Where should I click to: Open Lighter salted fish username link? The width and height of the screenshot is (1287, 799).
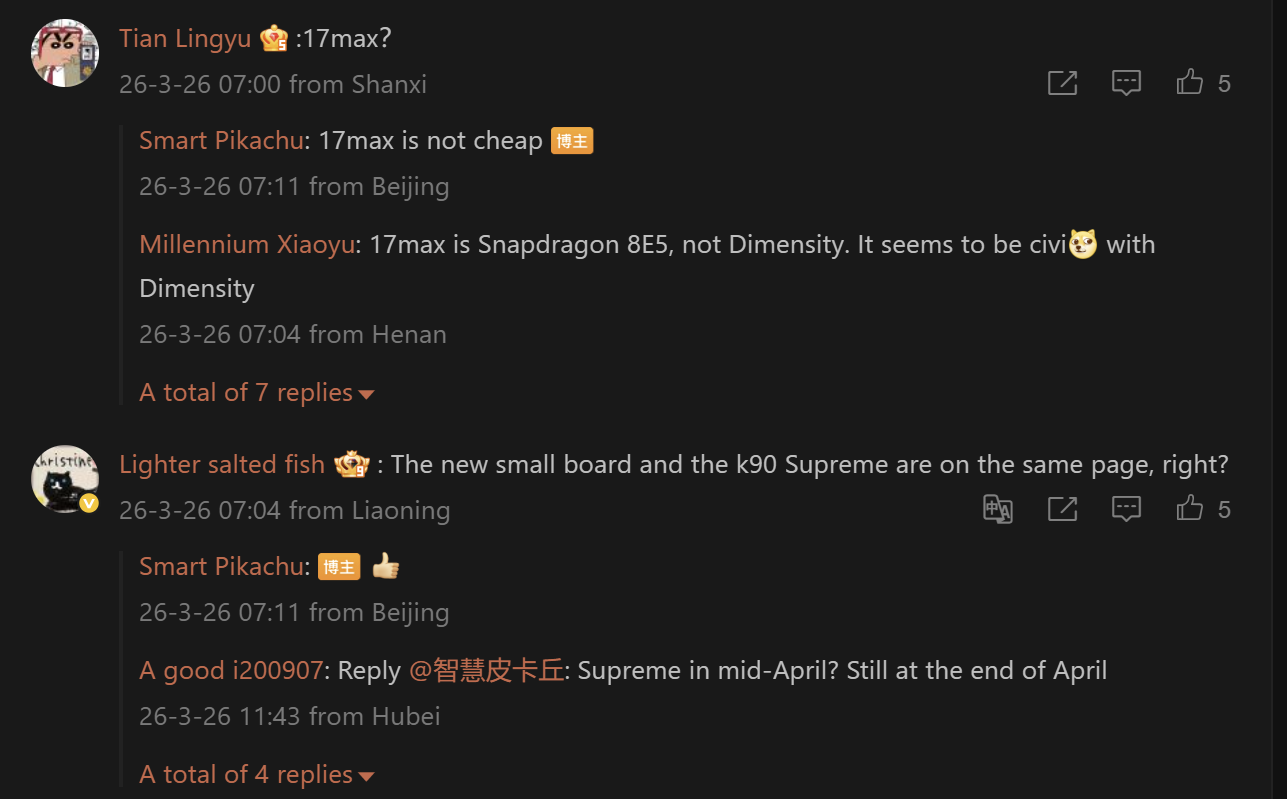coord(221,465)
